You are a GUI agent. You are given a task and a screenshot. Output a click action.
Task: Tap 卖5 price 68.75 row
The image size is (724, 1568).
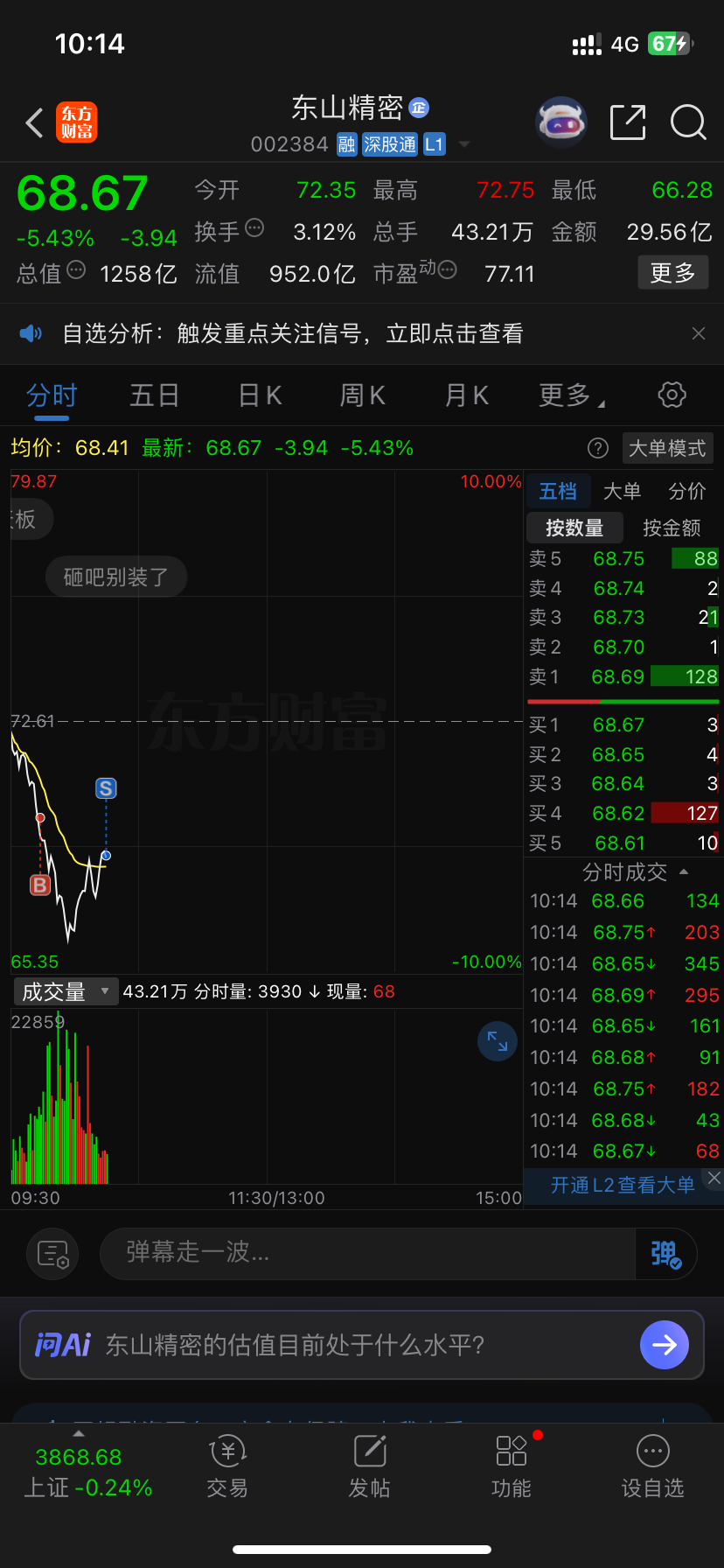623,558
